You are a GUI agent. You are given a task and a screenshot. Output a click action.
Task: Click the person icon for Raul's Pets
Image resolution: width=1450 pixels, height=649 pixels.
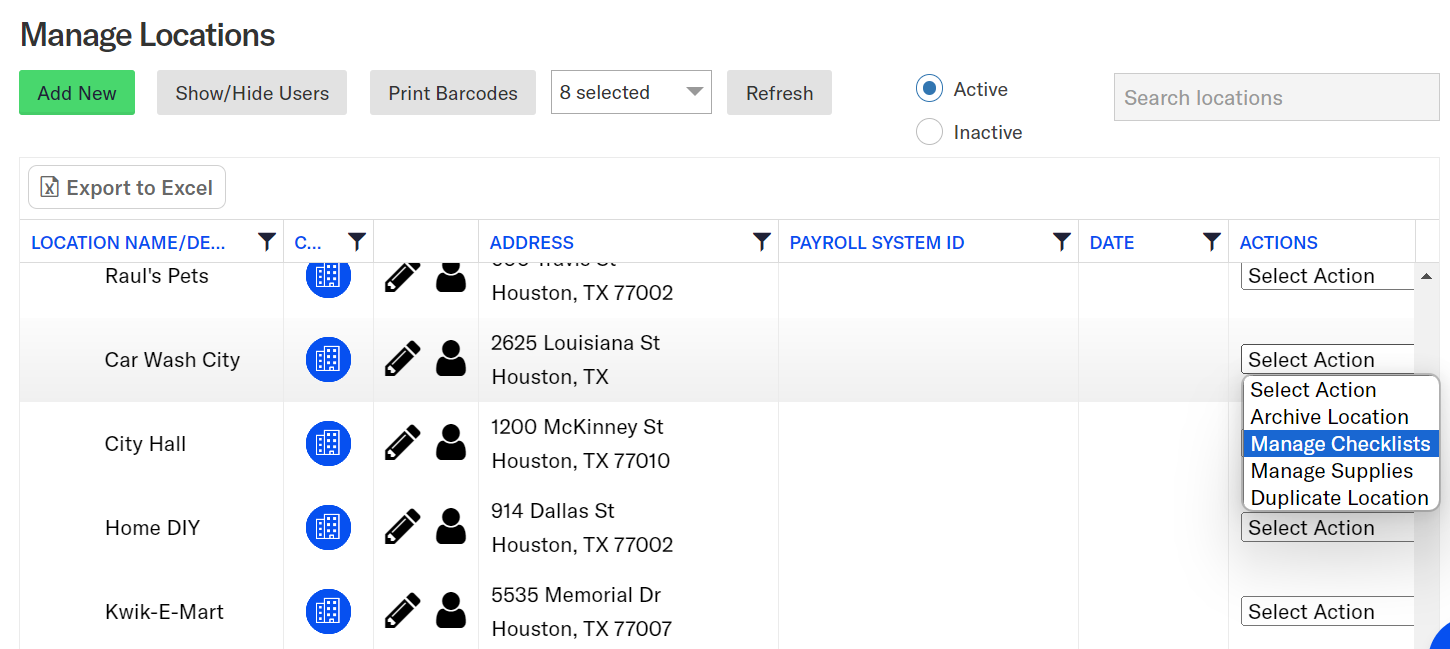coord(451,277)
